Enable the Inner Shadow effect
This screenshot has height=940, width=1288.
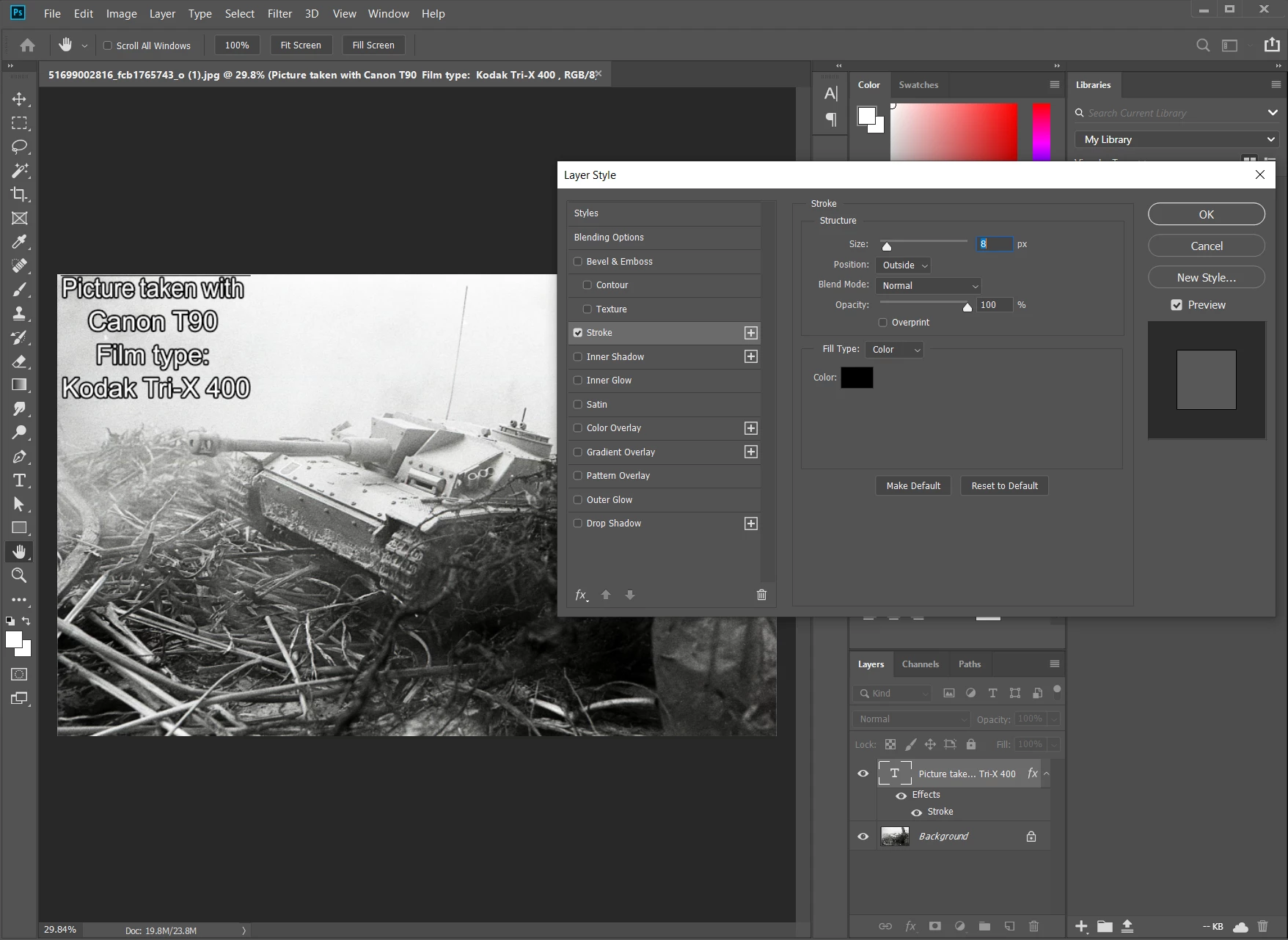[x=578, y=357]
